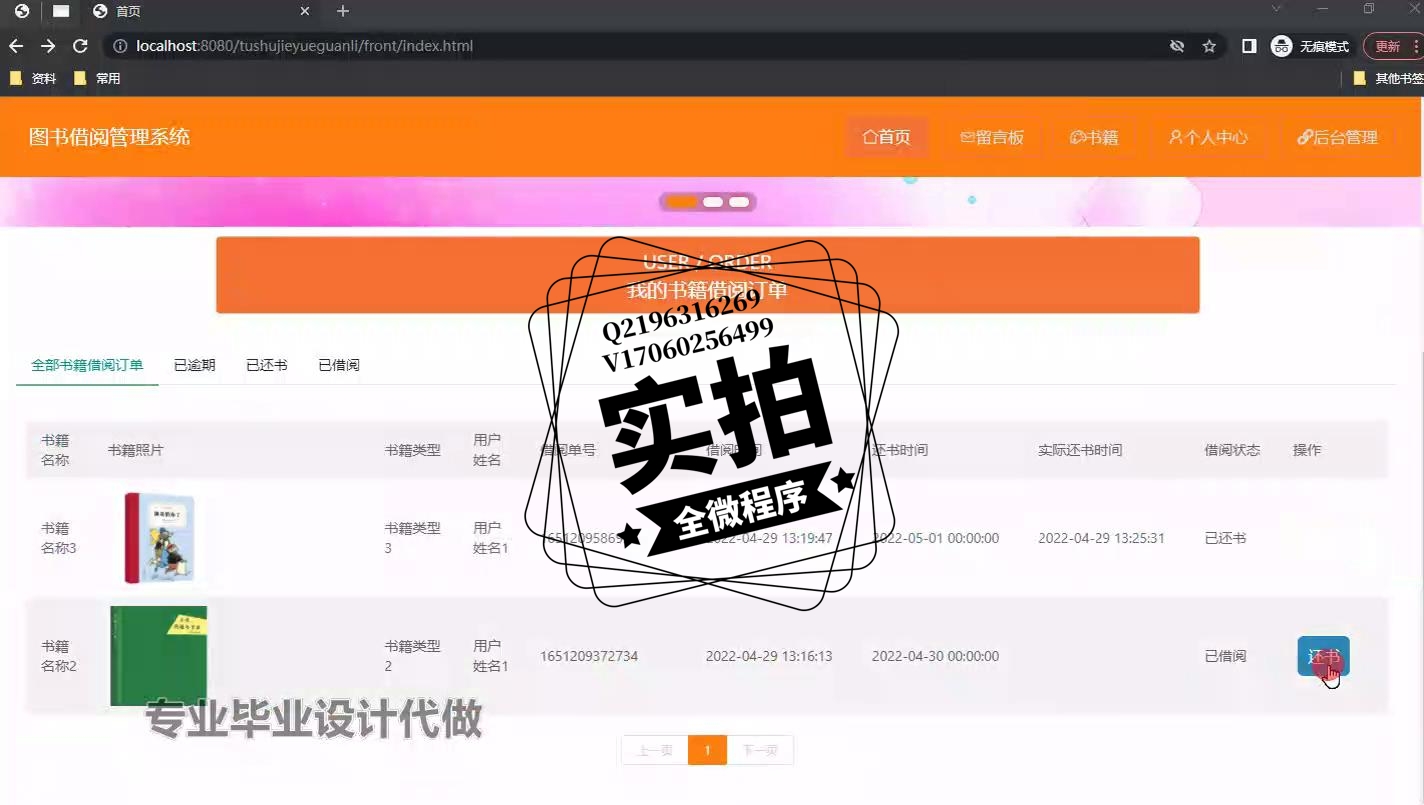Viewport: 1424px width, 805px height.
Task: Click order number 1651209372734
Action: (589, 656)
